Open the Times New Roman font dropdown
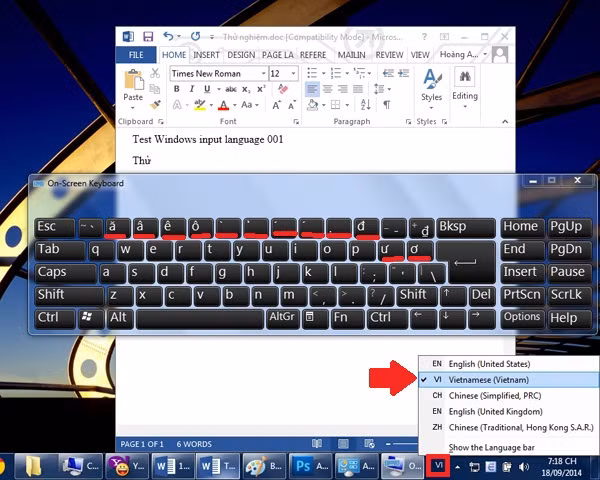 [x=264, y=73]
